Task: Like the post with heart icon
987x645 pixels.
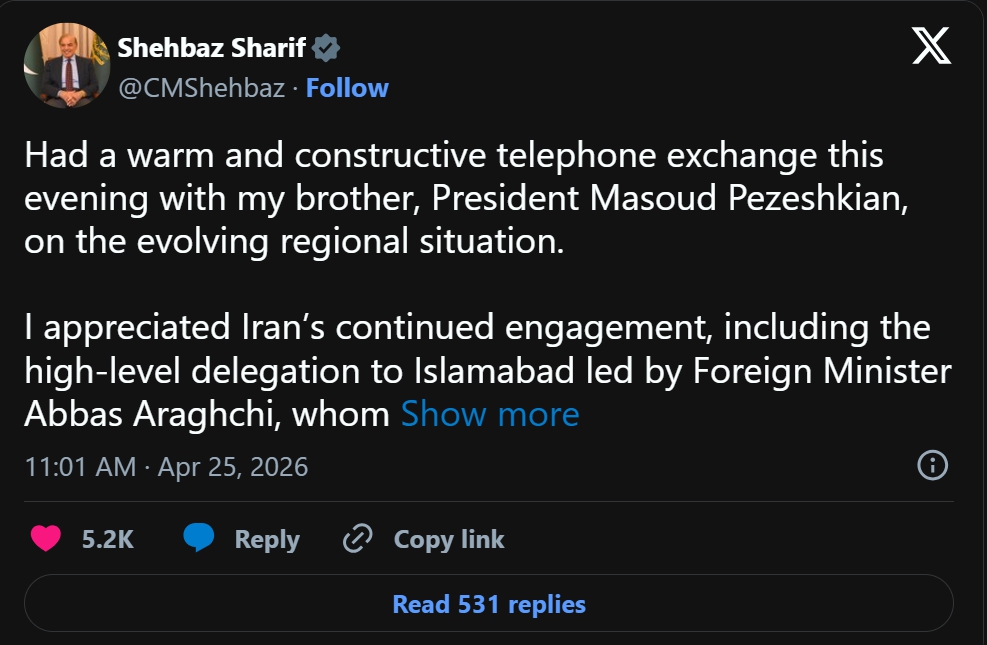Action: (x=45, y=539)
